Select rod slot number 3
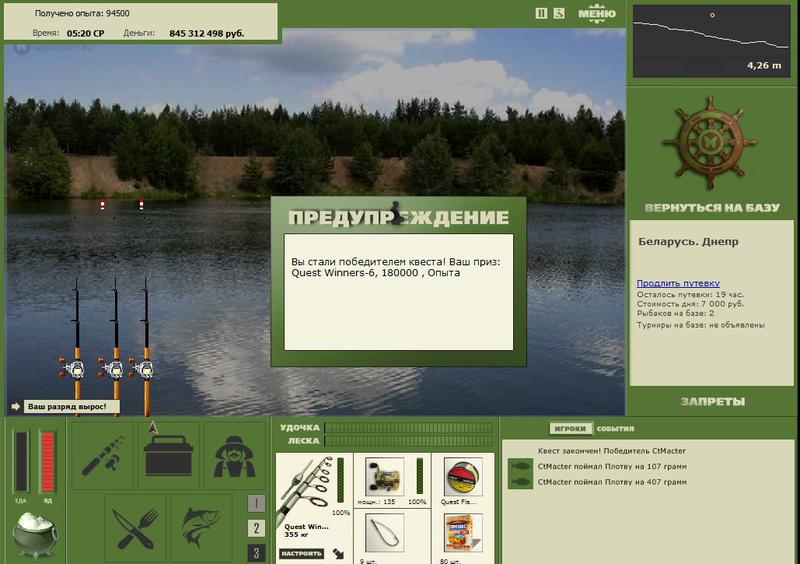 [256, 553]
